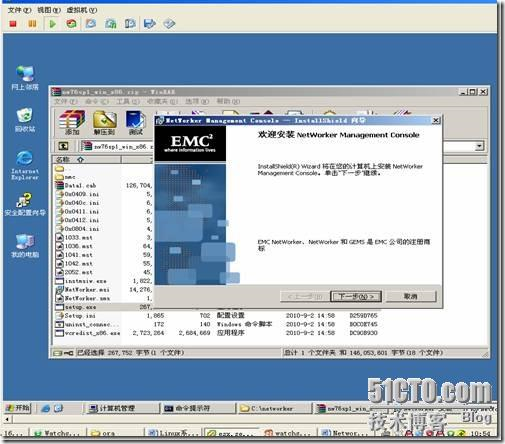Click 取消 Cancel button in installer

411,296
